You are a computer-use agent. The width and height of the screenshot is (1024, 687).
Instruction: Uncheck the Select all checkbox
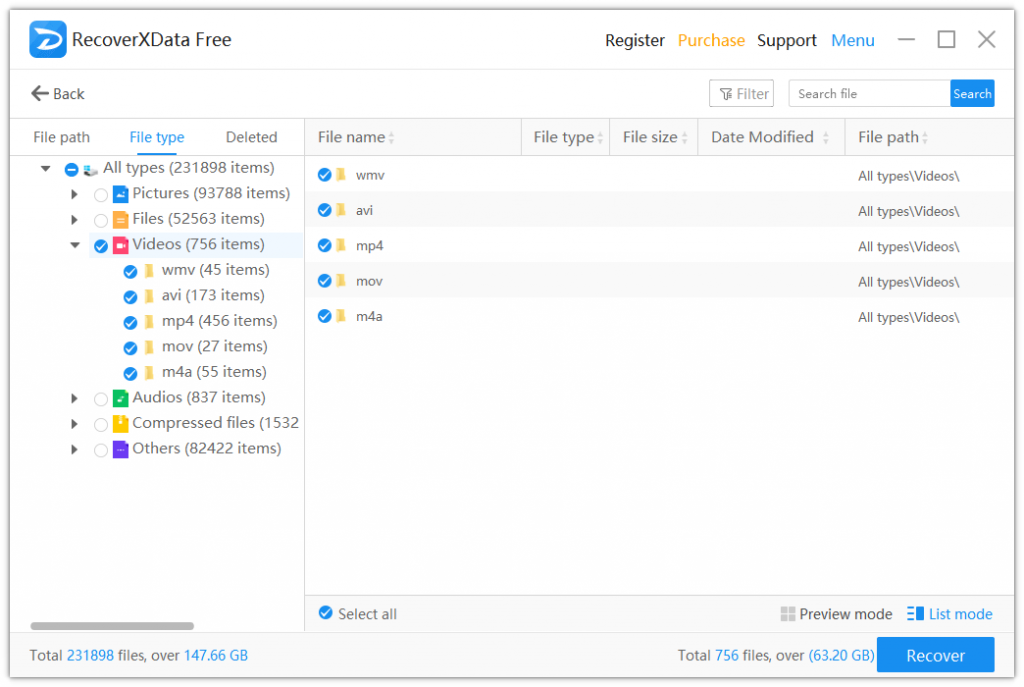click(x=325, y=613)
